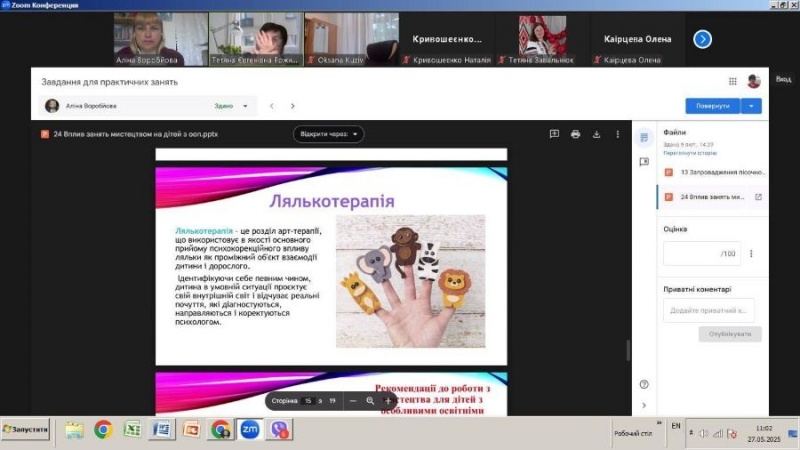This screenshot has width=800, height=450.
Task: Print the presentation using the printer icon
Action: [575, 134]
